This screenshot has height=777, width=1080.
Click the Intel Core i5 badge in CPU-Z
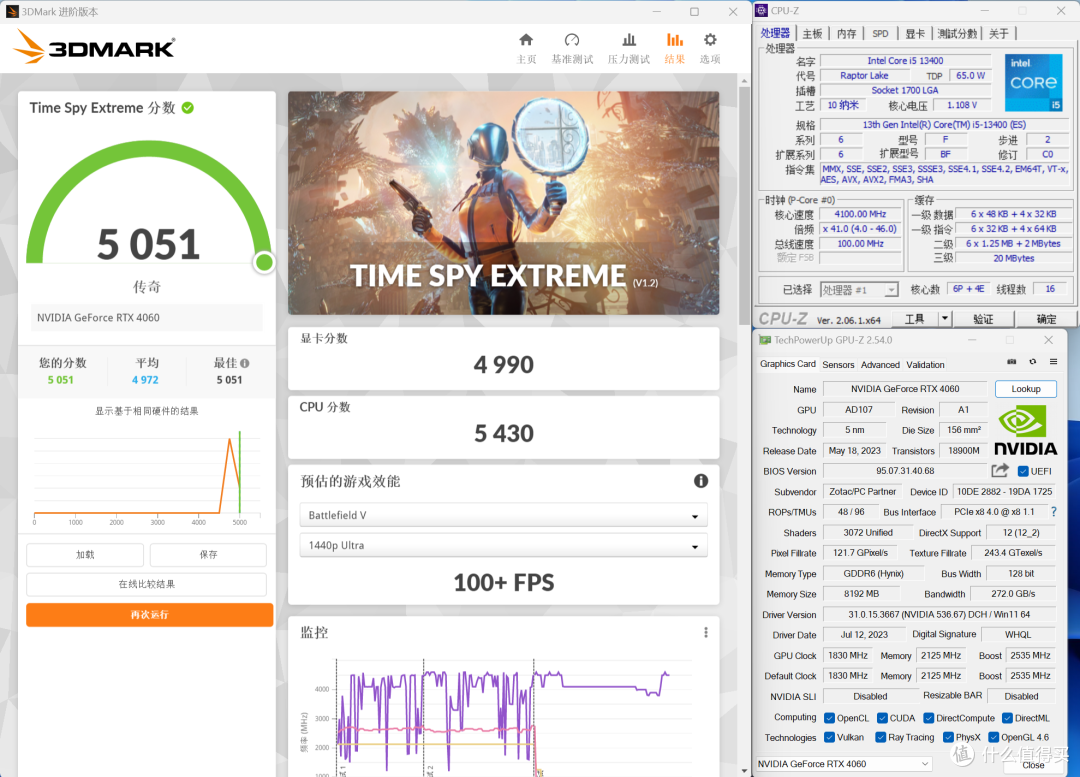click(x=1033, y=83)
